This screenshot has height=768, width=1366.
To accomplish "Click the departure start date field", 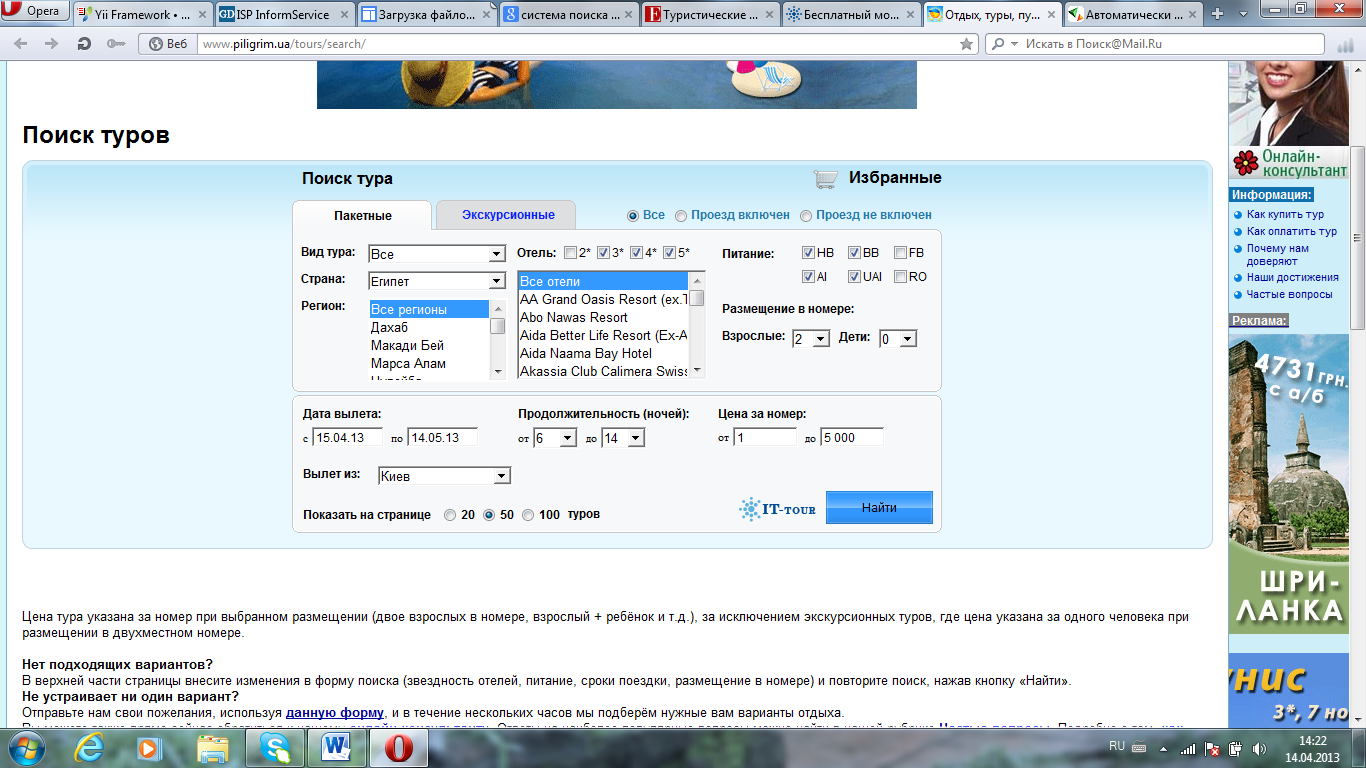I will pos(349,438).
